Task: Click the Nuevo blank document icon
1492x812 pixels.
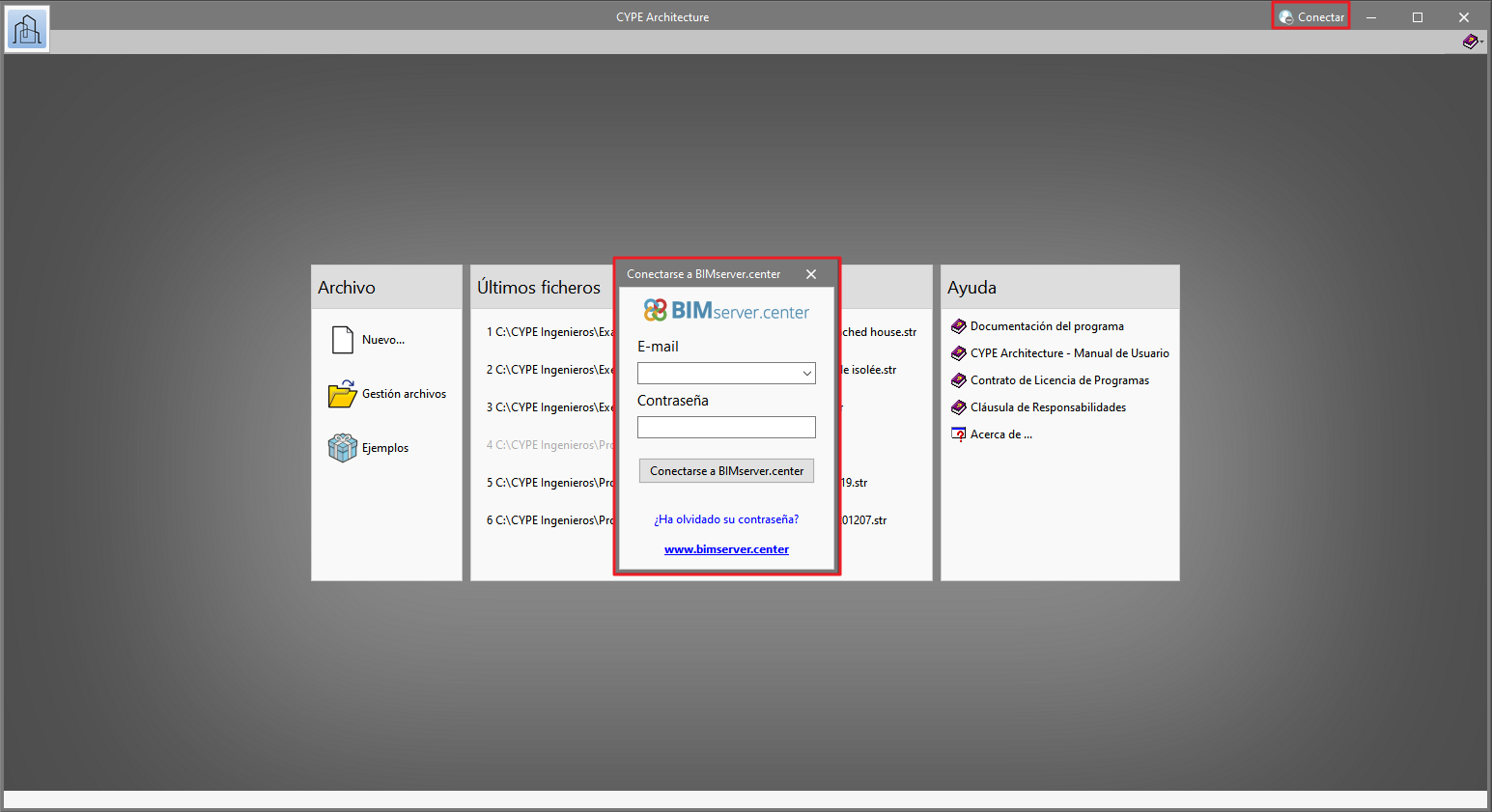Action: pyautogui.click(x=343, y=340)
